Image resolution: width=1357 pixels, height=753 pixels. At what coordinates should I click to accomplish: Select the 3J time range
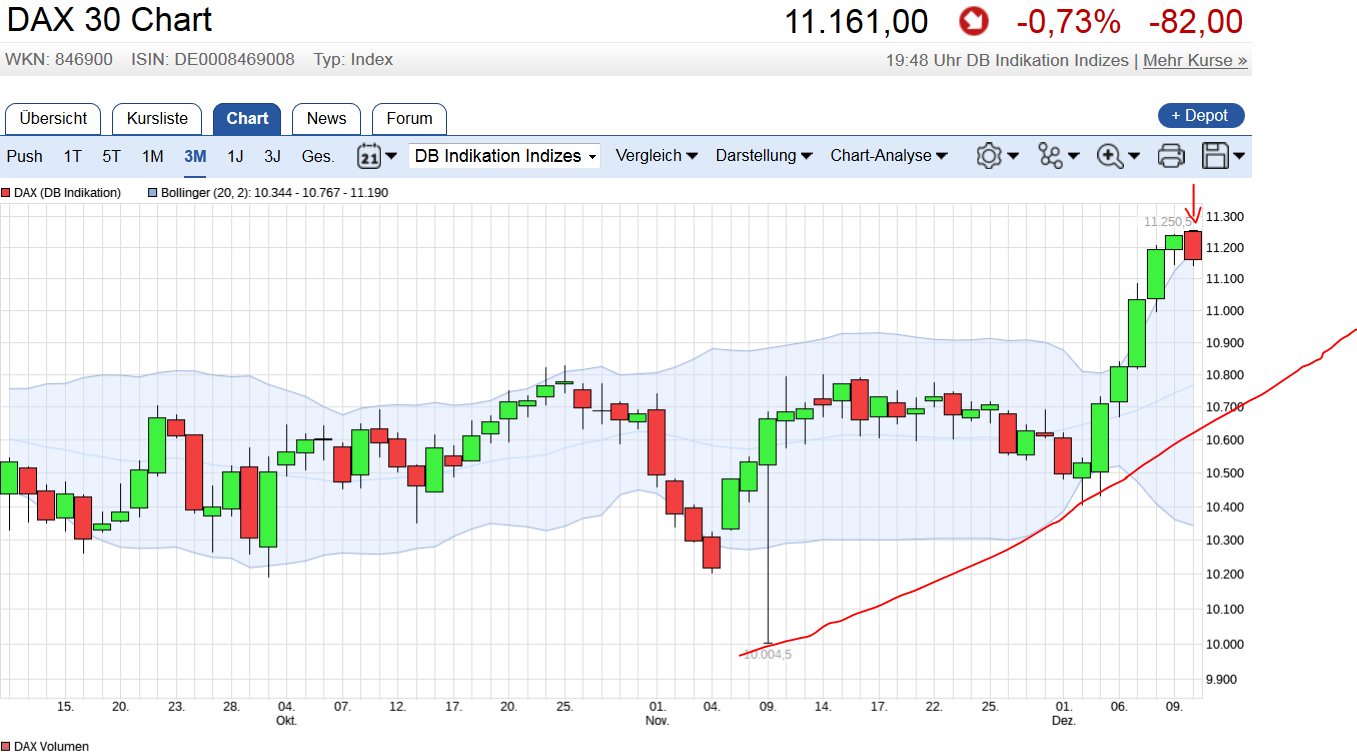pos(273,156)
